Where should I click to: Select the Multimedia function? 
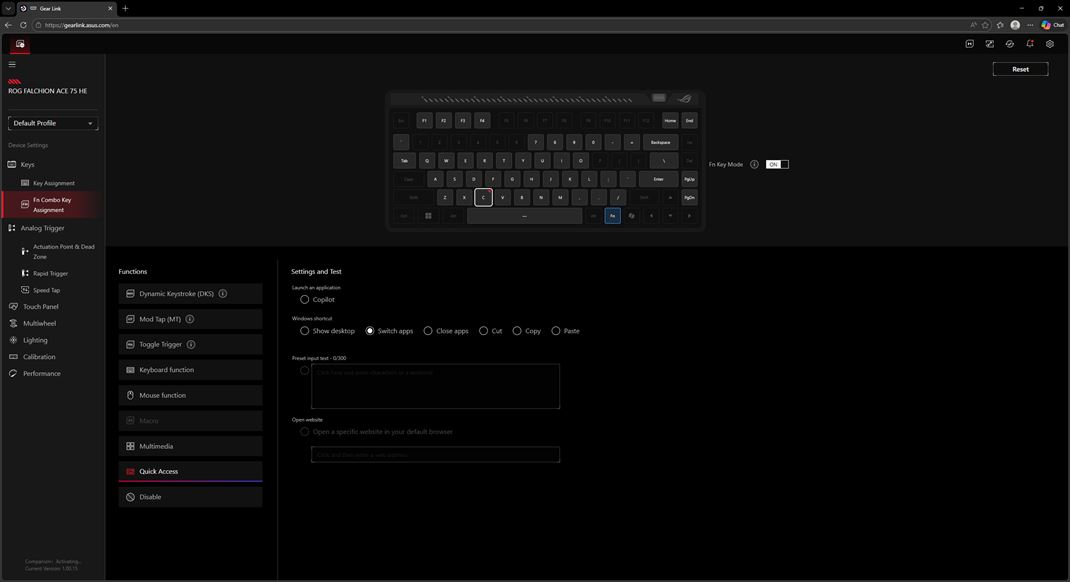[156, 446]
